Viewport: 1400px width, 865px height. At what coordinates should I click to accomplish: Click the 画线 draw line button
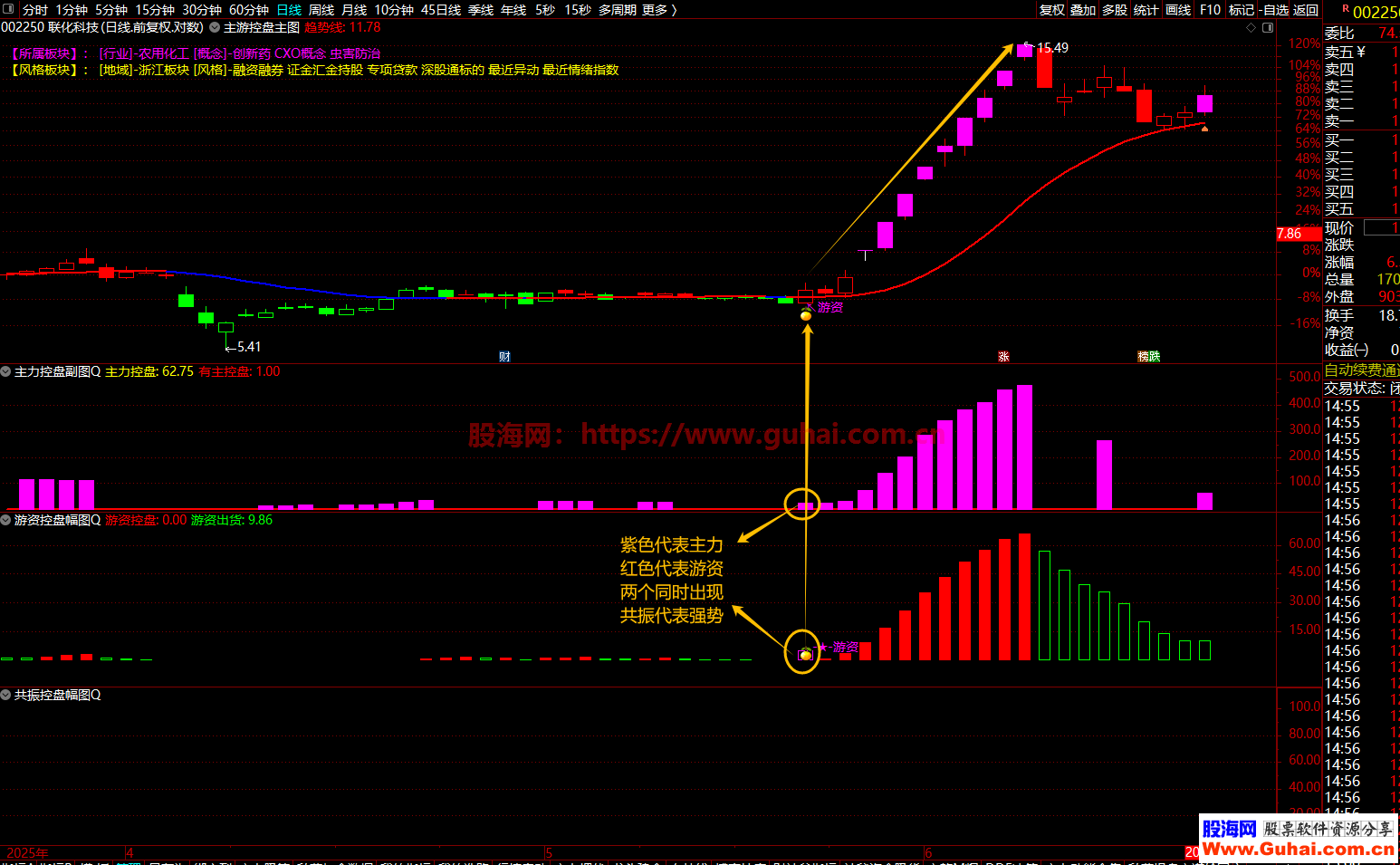tap(1178, 10)
